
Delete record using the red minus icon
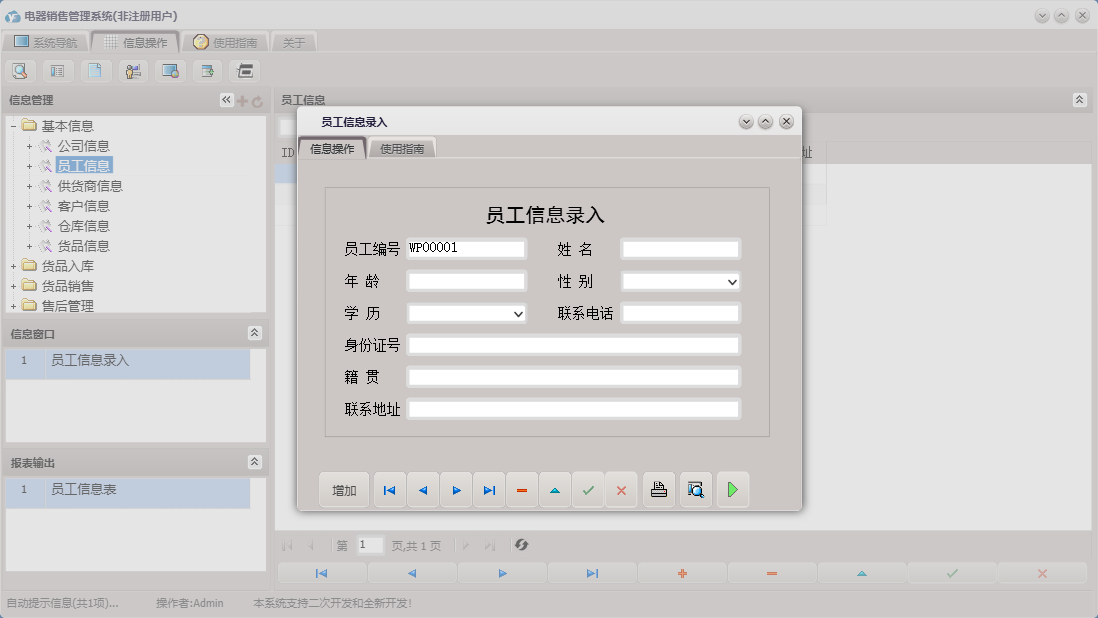coord(521,489)
